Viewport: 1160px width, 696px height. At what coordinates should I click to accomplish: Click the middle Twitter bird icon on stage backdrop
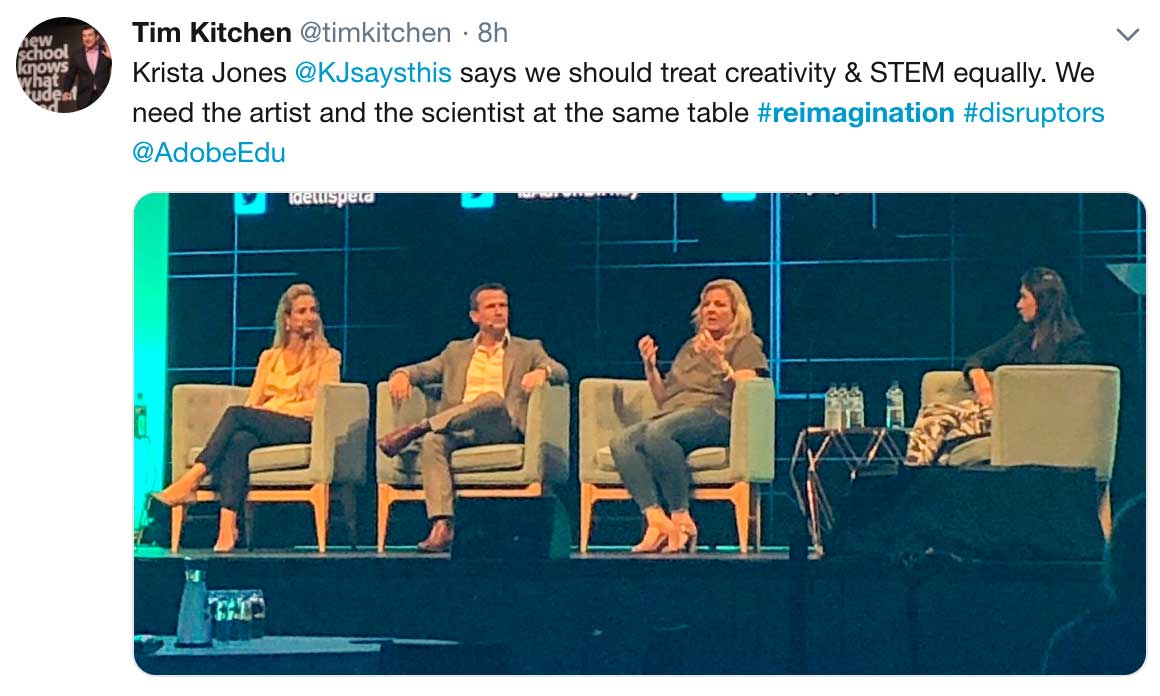pos(477,199)
